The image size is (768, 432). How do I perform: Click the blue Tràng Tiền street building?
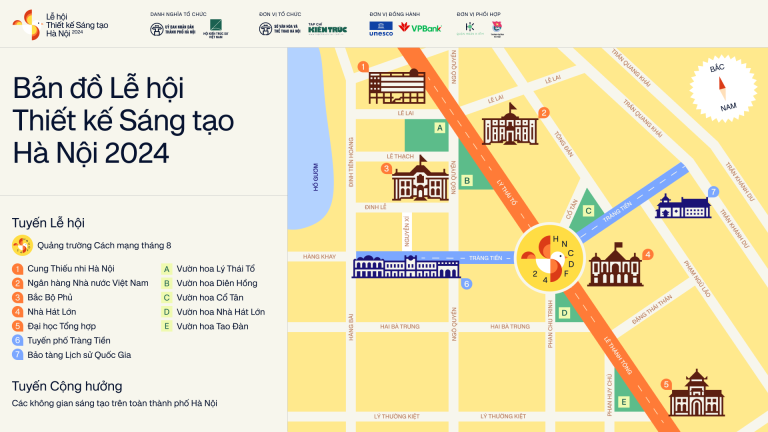coord(405,266)
